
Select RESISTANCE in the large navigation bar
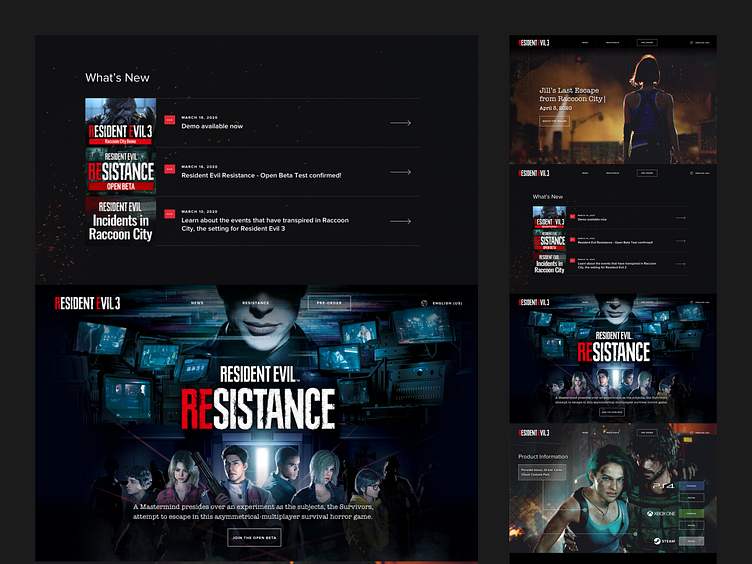click(x=255, y=303)
